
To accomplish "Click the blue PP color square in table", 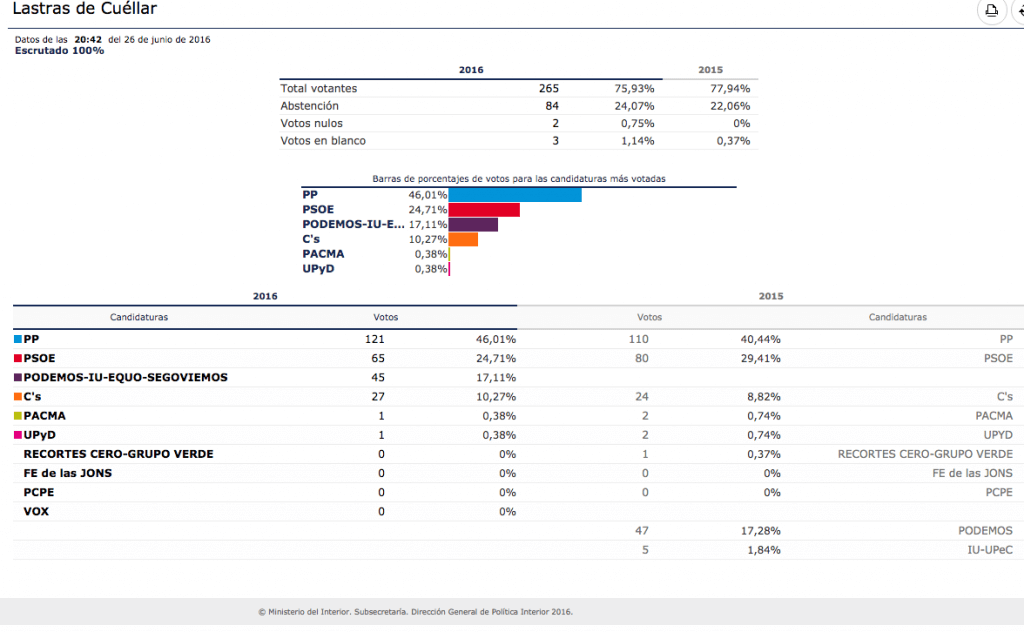I will (x=18, y=340).
